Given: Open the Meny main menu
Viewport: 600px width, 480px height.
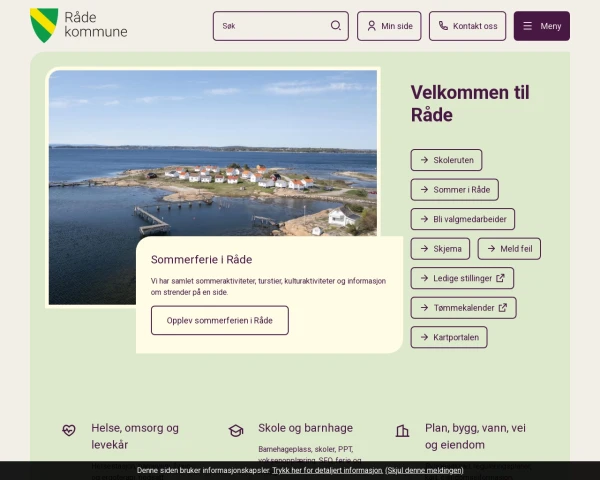Looking at the screenshot, I should click(541, 26).
